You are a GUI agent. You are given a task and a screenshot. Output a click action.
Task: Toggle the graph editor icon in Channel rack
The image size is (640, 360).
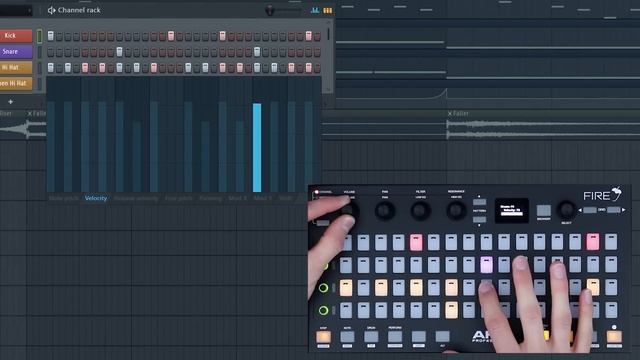[315, 10]
